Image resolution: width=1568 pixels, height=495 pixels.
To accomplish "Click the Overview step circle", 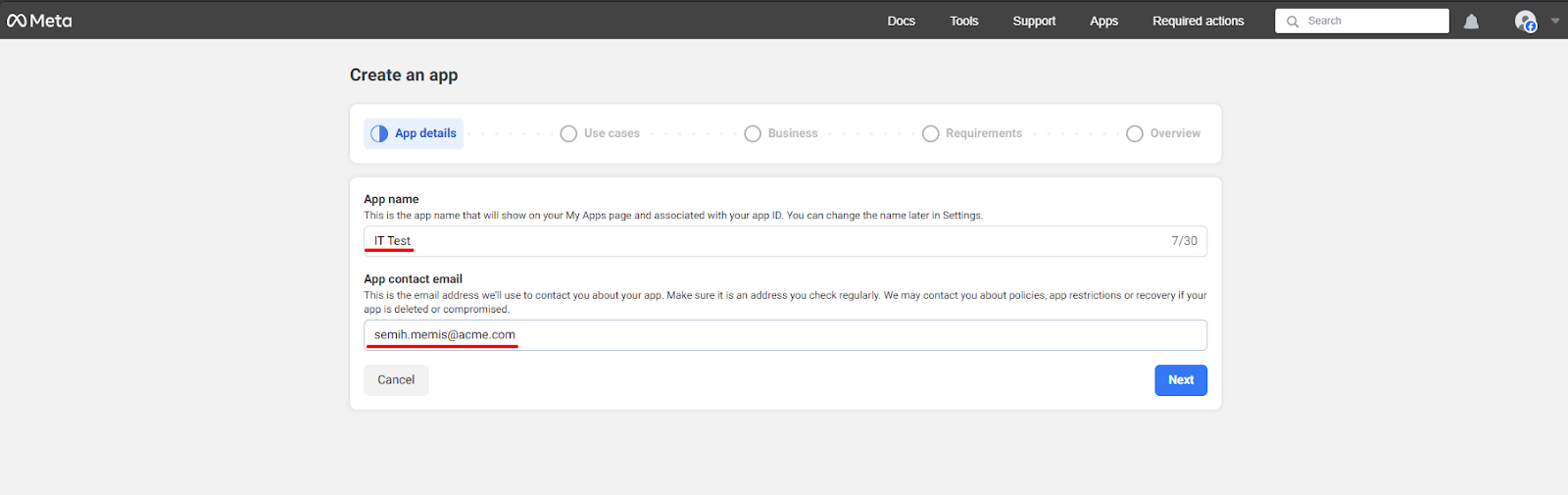I will (x=1134, y=133).
